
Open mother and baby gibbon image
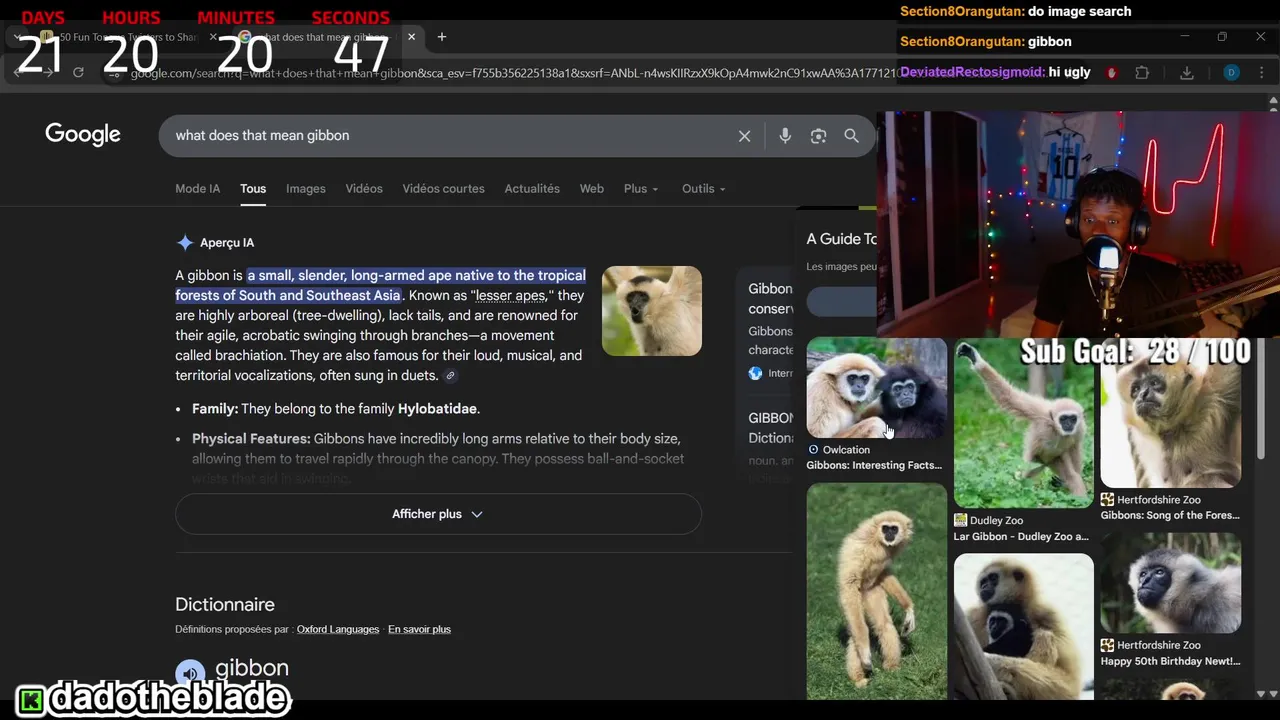pyautogui.click(x=1023, y=626)
